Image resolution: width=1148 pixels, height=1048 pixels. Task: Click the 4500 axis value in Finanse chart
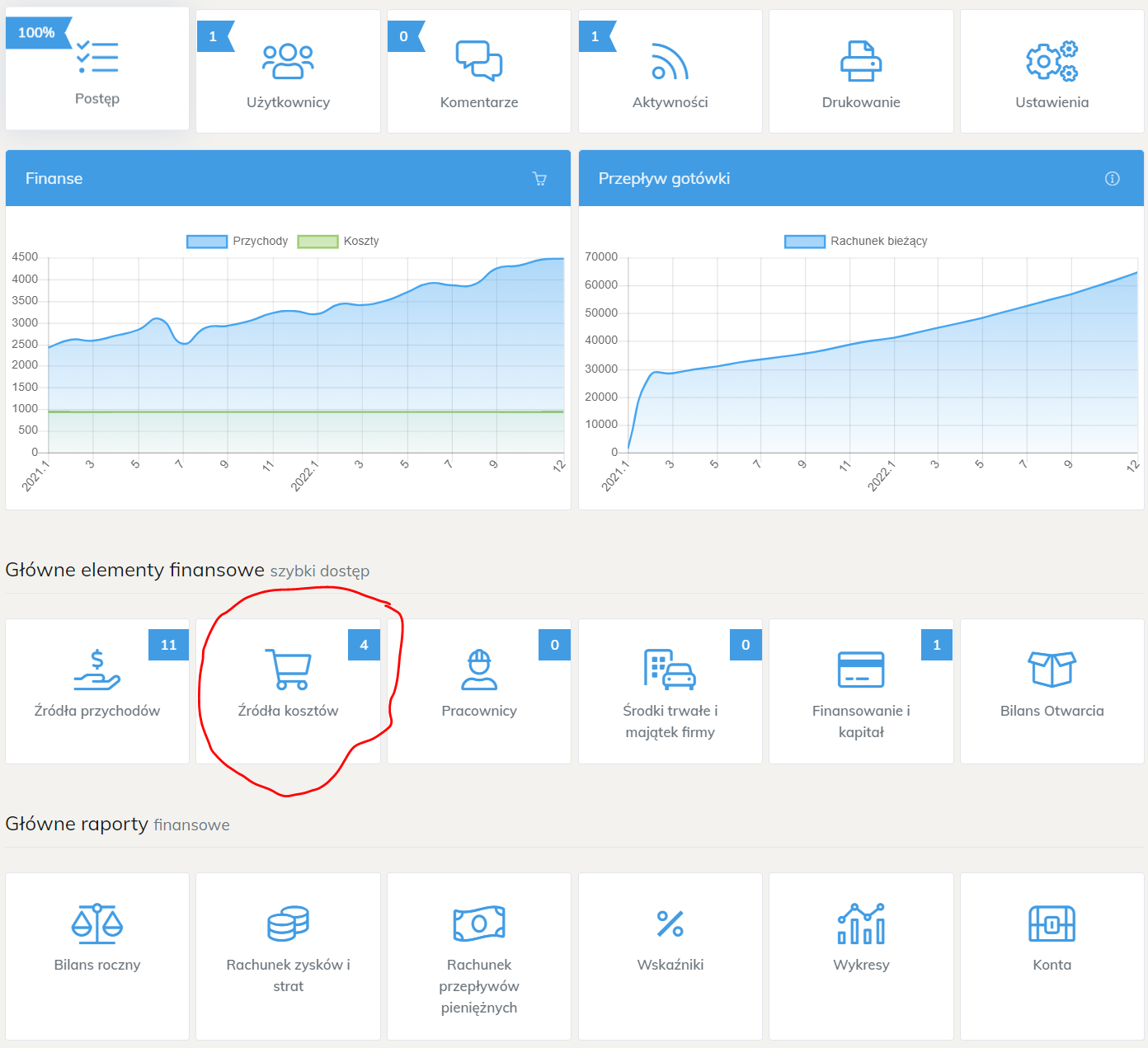(25, 256)
